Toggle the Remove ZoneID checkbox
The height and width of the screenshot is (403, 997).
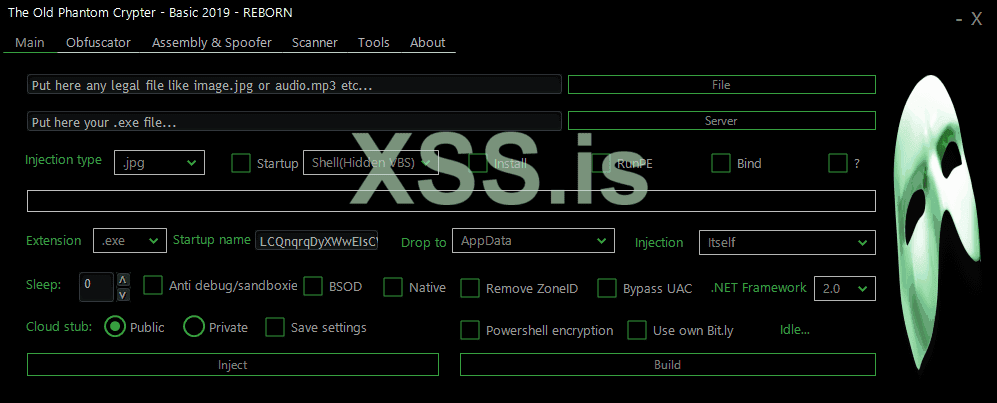pos(470,288)
